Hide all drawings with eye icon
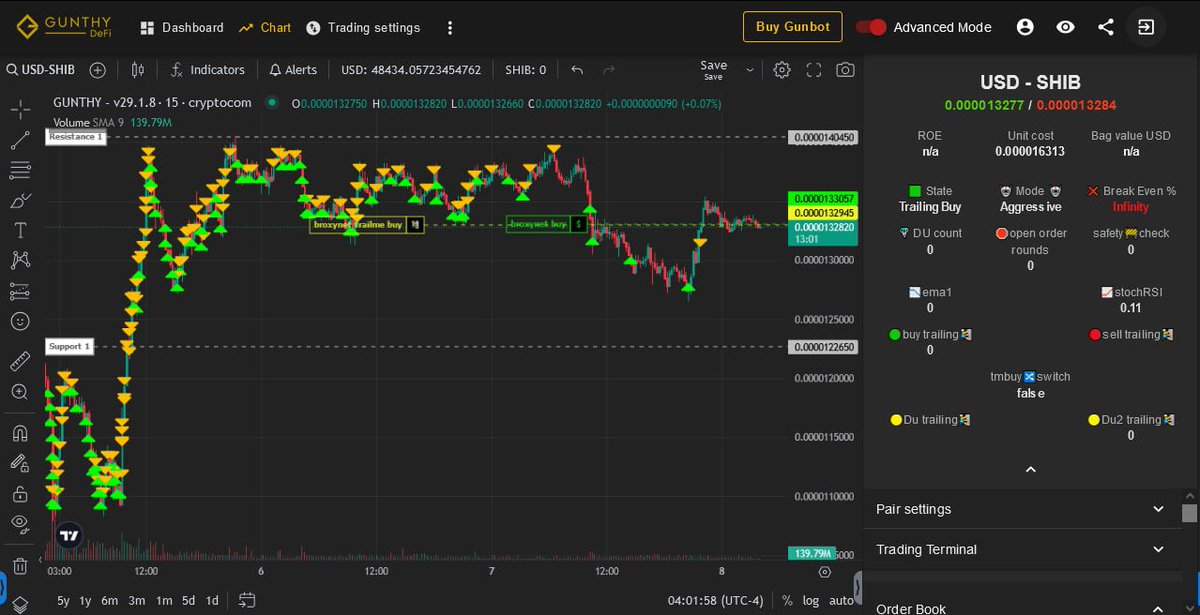The width and height of the screenshot is (1200, 615). pyautogui.click(x=19, y=523)
